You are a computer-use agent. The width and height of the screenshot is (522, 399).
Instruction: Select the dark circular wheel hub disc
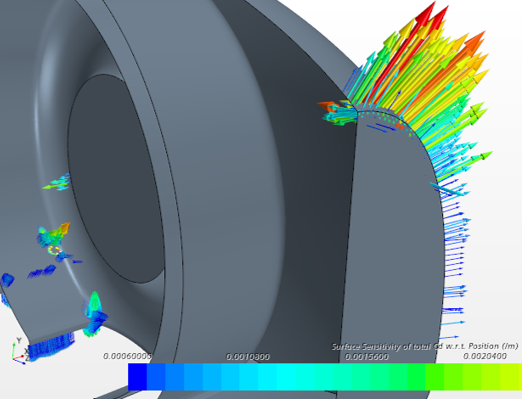point(115,178)
